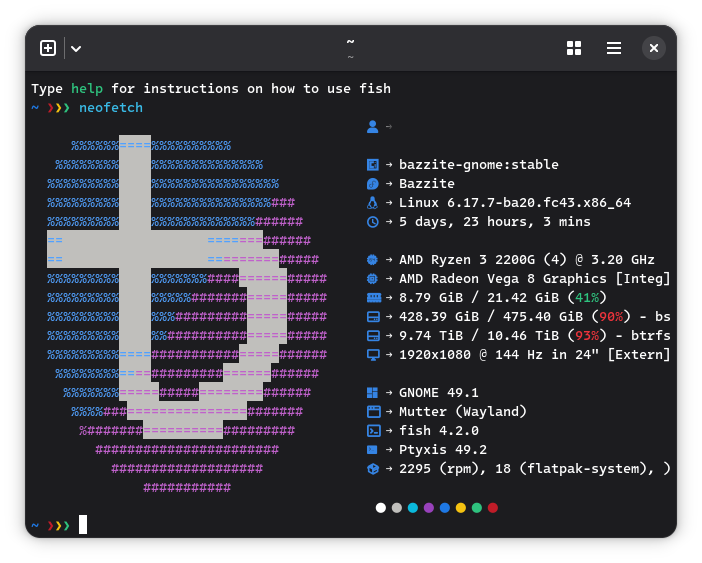Expand the new tab dropdown chevron
Screen dimensions: 702x563
(76, 48)
